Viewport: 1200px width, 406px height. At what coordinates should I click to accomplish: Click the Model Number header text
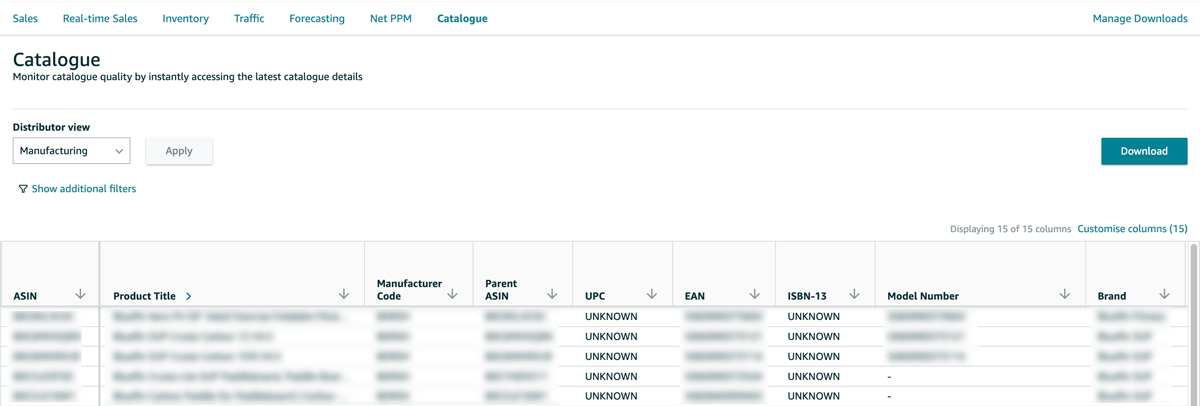tap(923, 296)
